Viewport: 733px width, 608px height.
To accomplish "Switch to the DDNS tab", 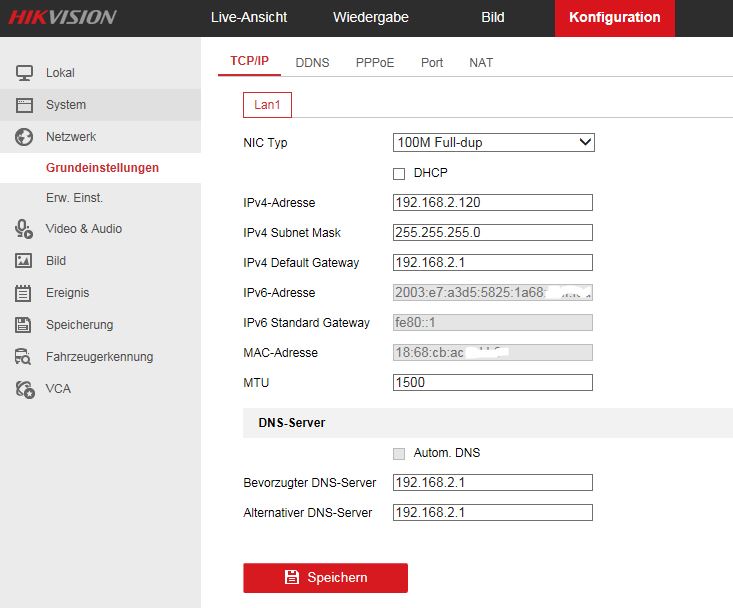I will pyautogui.click(x=312, y=62).
